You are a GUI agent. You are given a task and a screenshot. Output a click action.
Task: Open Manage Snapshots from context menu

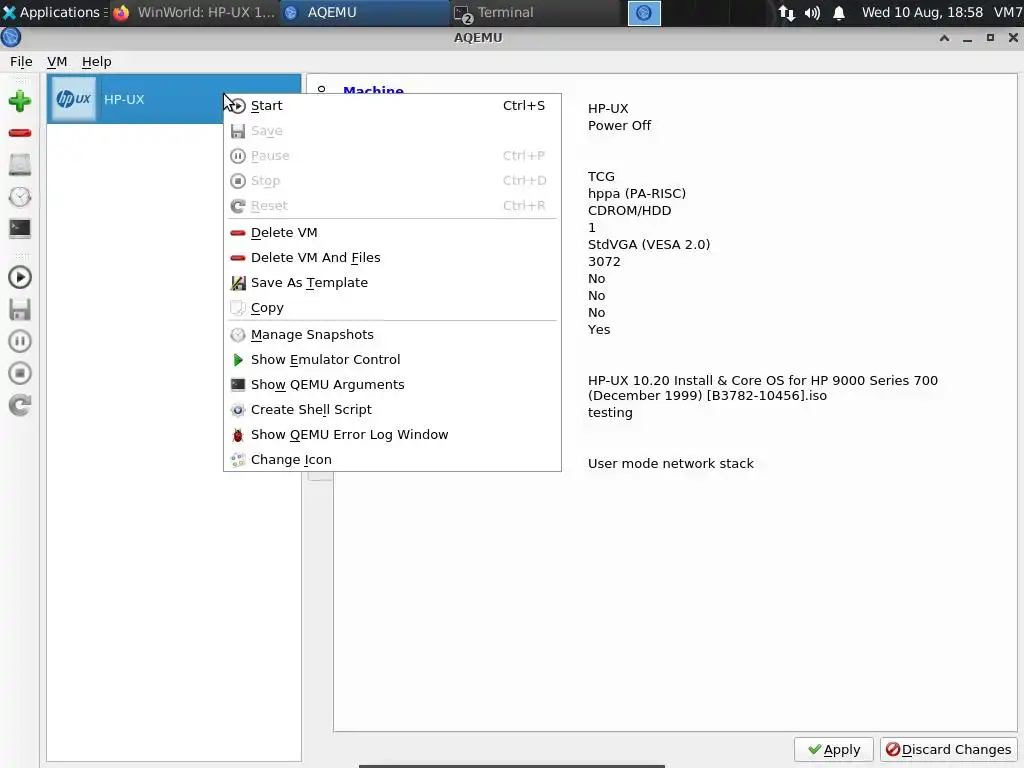392,334
